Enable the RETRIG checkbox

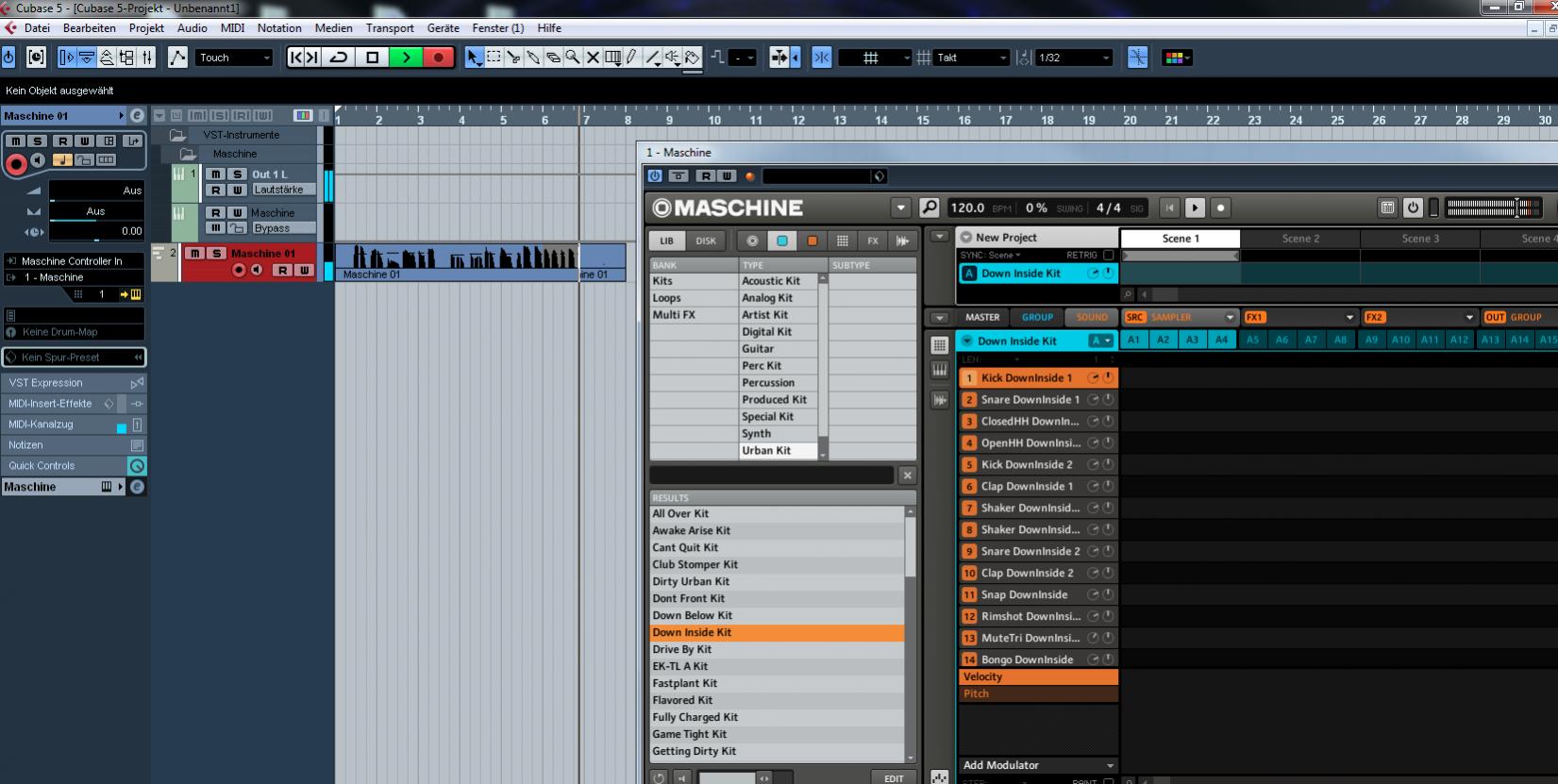tap(1109, 255)
